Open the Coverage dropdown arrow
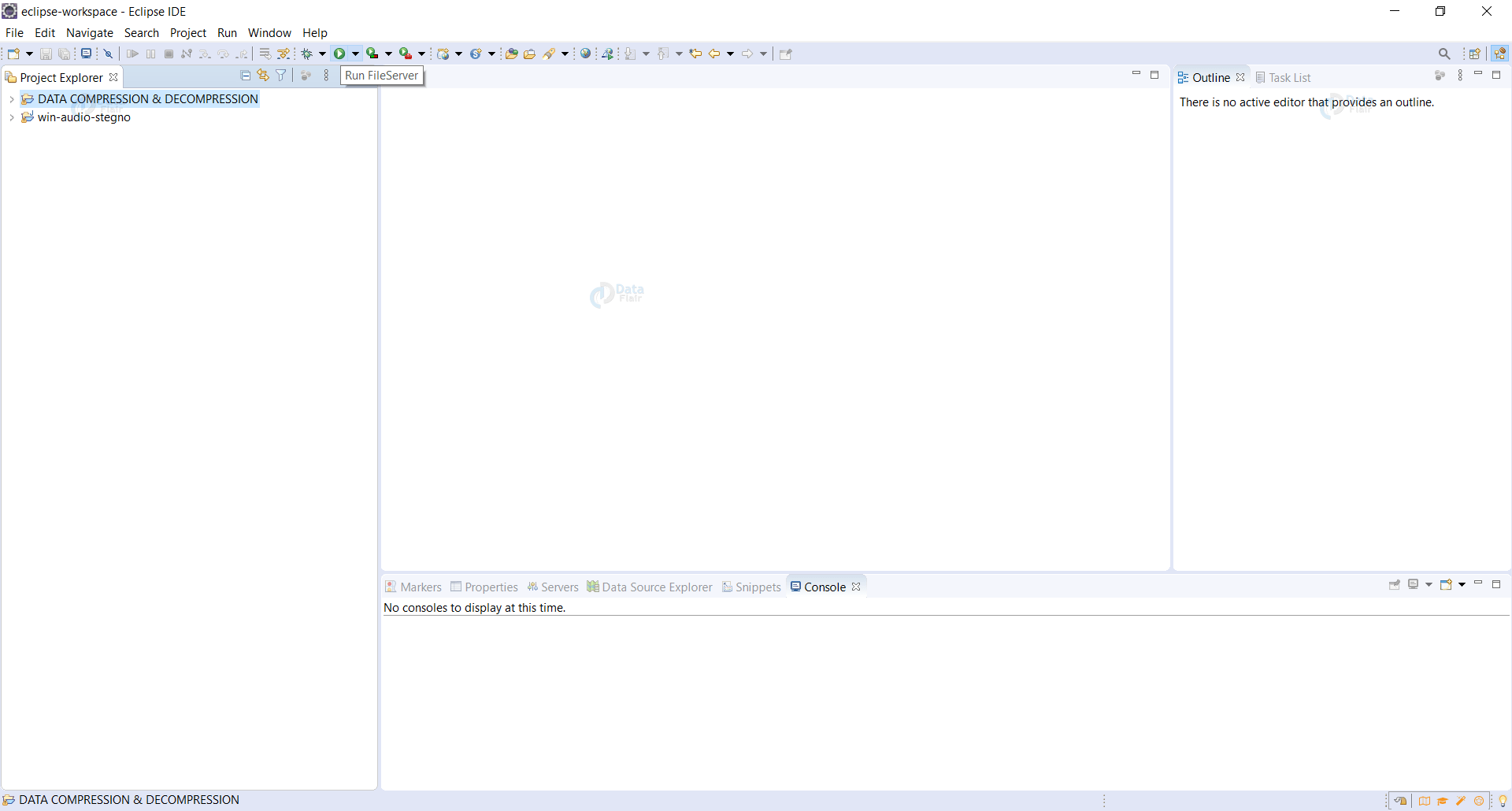Image resolution: width=1512 pixels, height=811 pixels. [388, 54]
